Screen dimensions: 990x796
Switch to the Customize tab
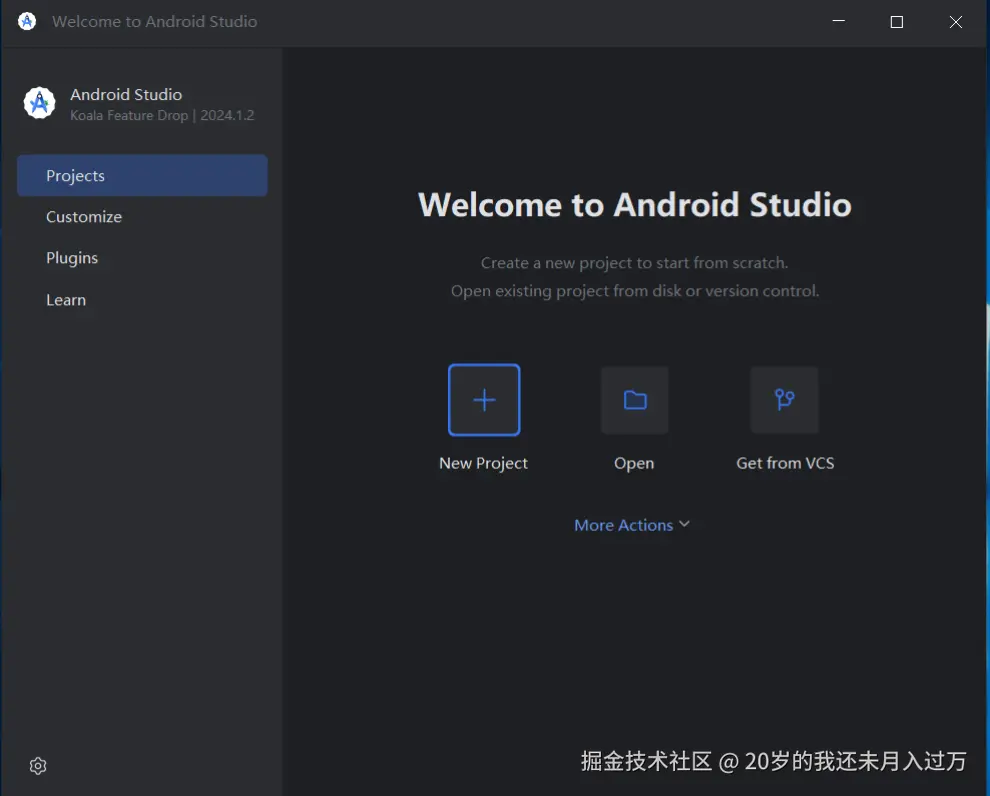[142, 217]
